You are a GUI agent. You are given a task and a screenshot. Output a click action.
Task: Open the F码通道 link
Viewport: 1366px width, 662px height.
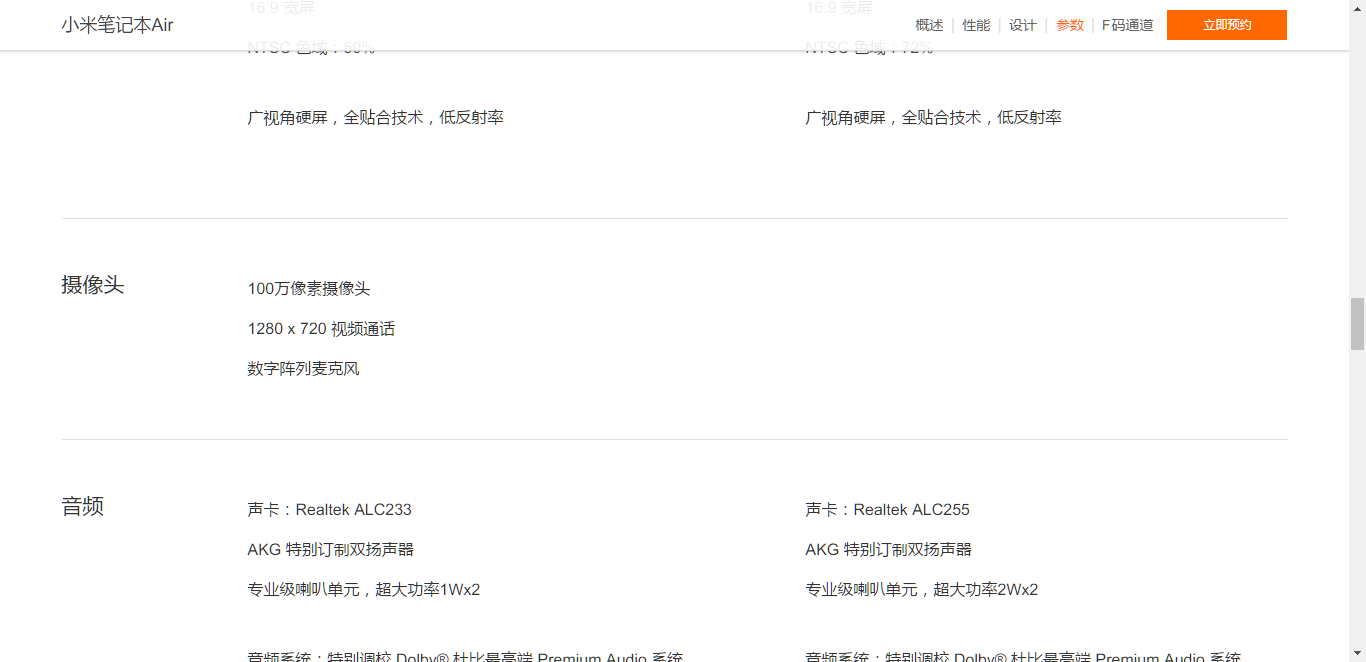[1127, 25]
